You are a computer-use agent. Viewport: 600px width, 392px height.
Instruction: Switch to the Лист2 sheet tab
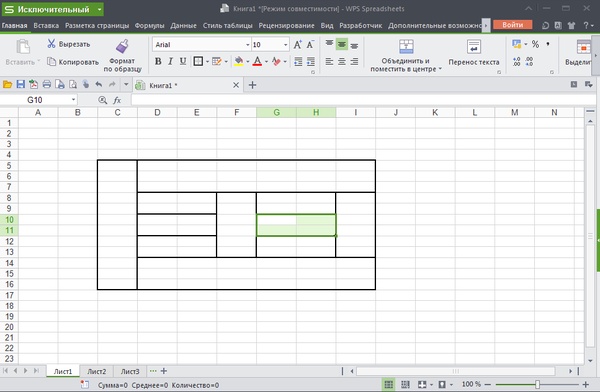click(96, 371)
